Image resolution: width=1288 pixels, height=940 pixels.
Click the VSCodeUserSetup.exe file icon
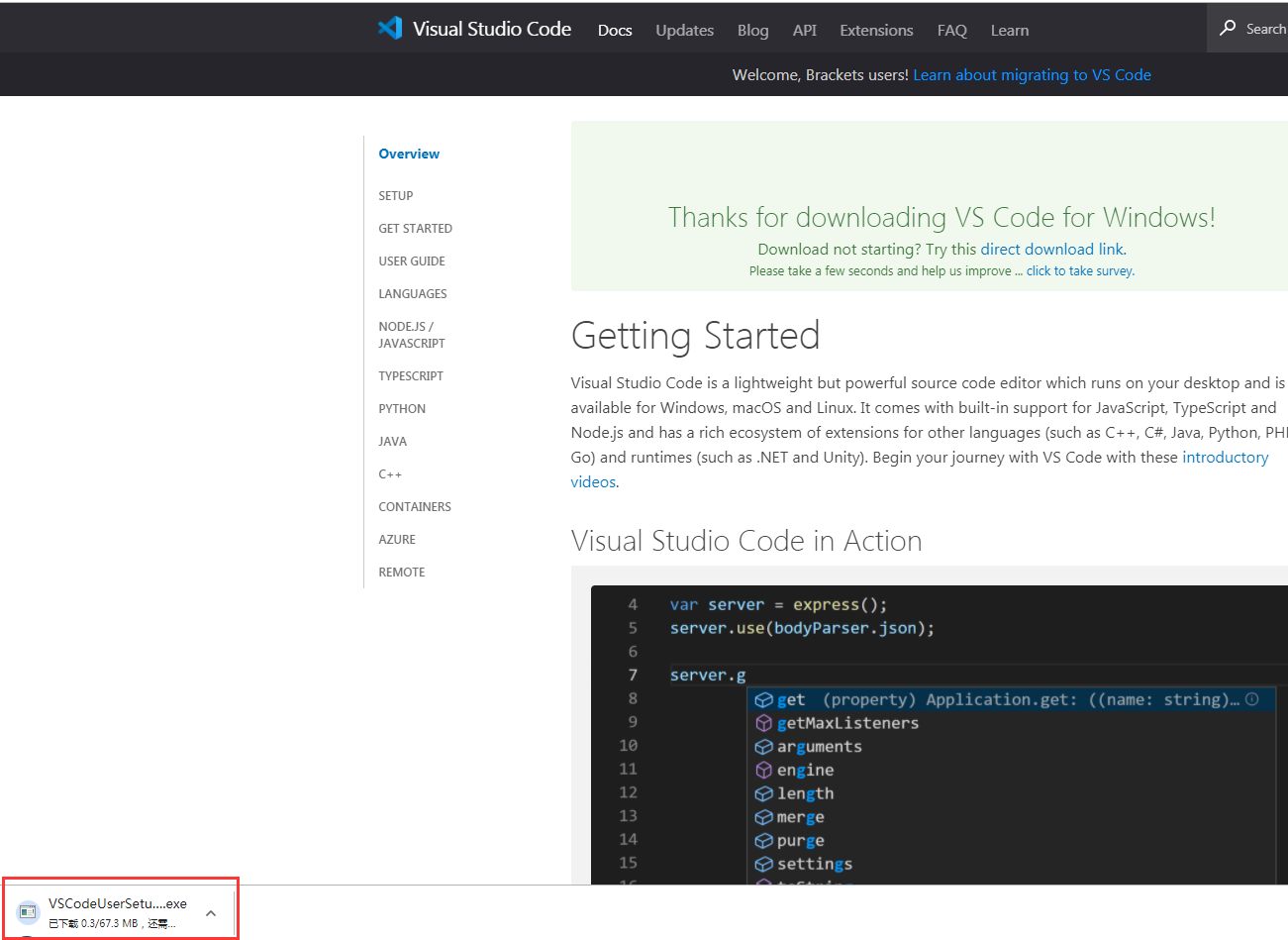(28, 911)
